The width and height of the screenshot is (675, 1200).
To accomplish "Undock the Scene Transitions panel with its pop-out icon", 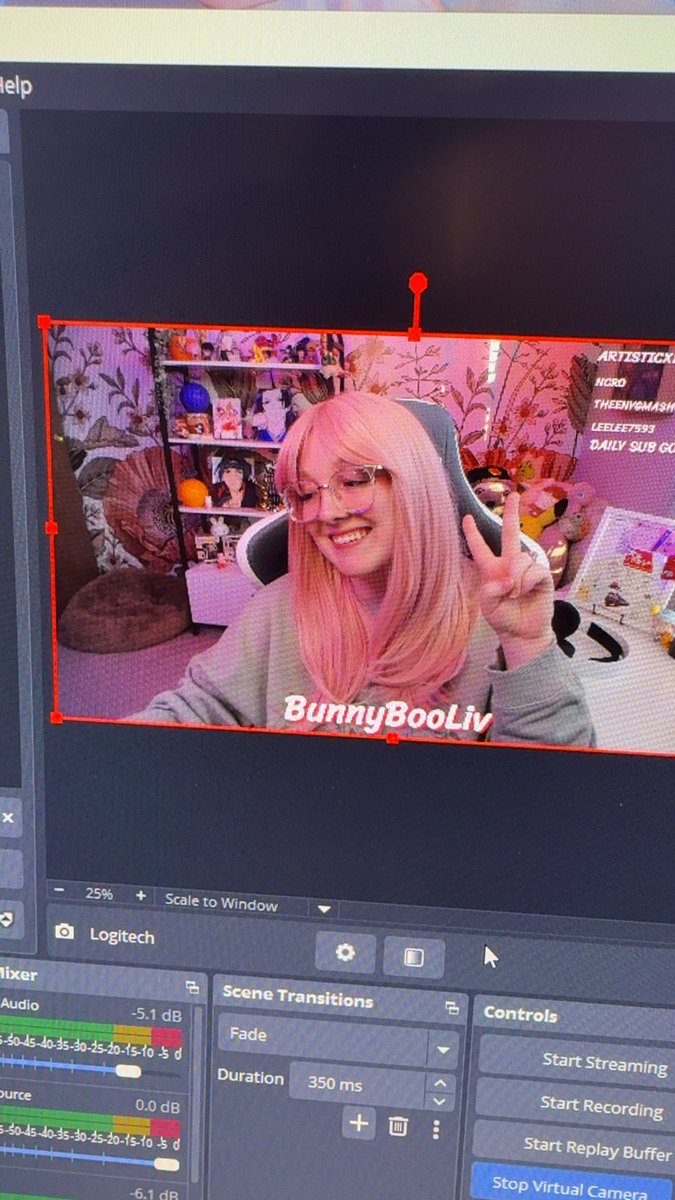I will 452,1007.
